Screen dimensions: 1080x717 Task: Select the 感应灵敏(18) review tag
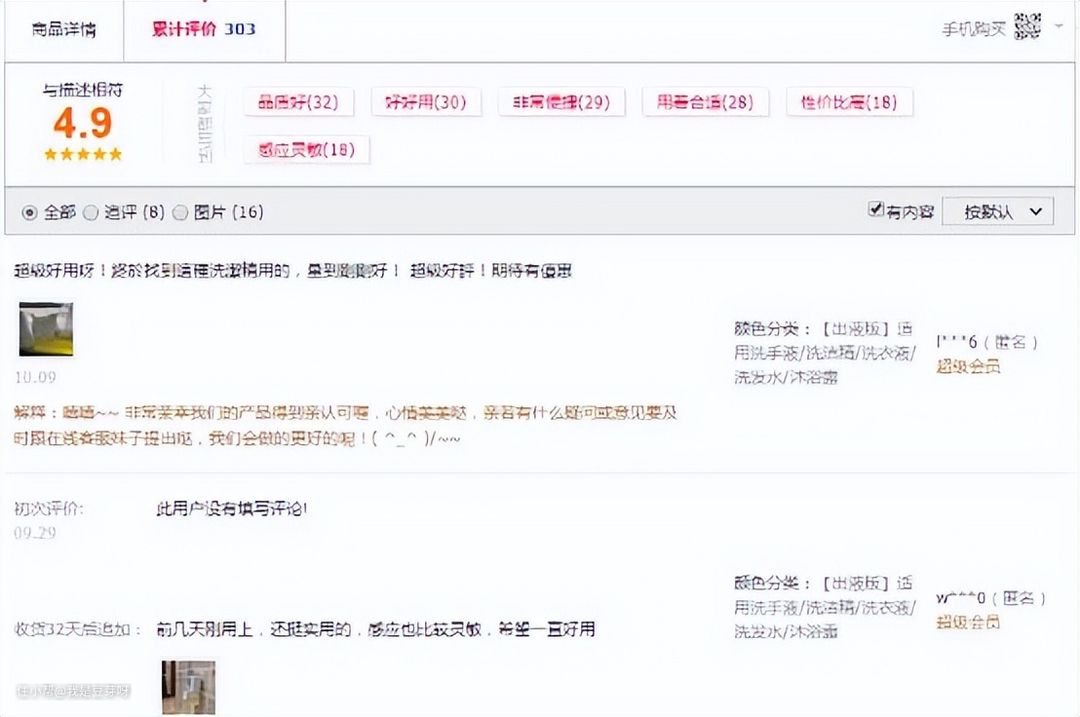pos(306,150)
